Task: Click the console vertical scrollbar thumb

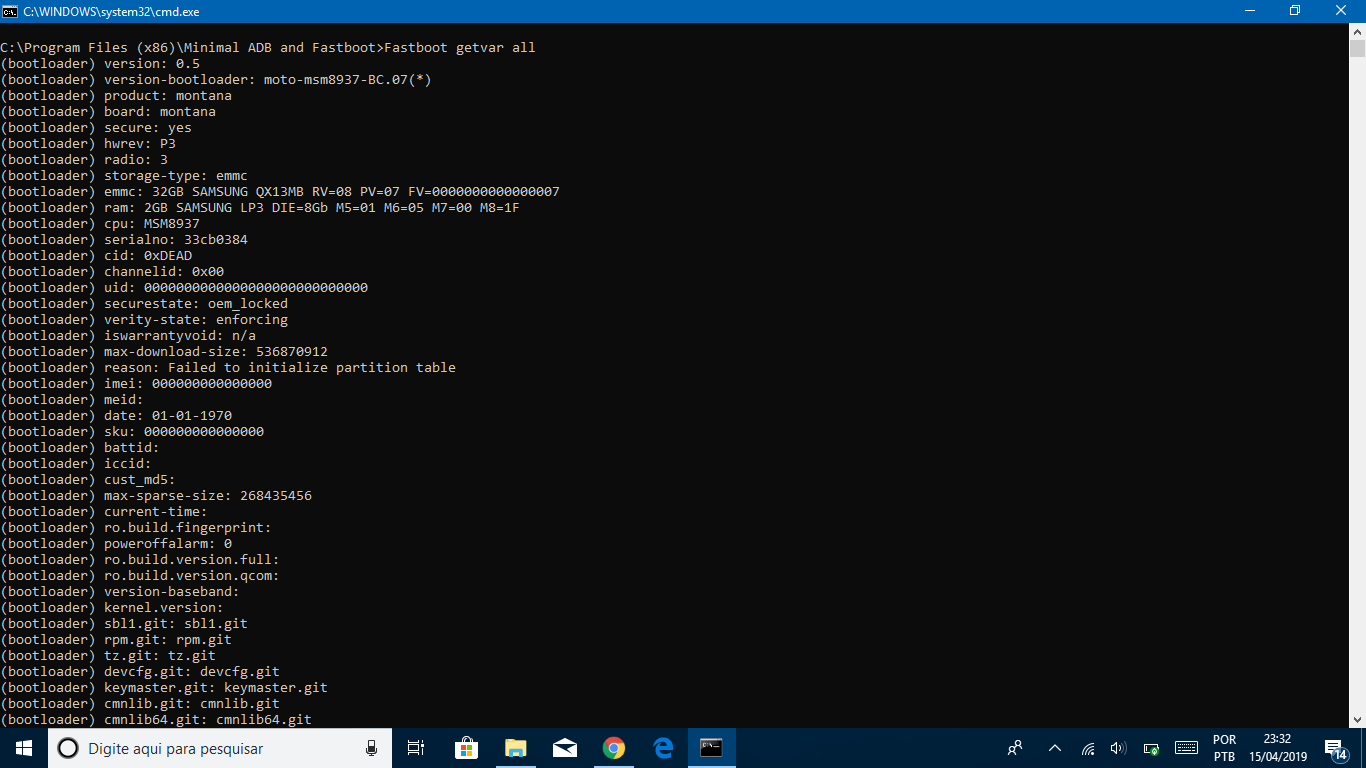Action: coord(1357,49)
